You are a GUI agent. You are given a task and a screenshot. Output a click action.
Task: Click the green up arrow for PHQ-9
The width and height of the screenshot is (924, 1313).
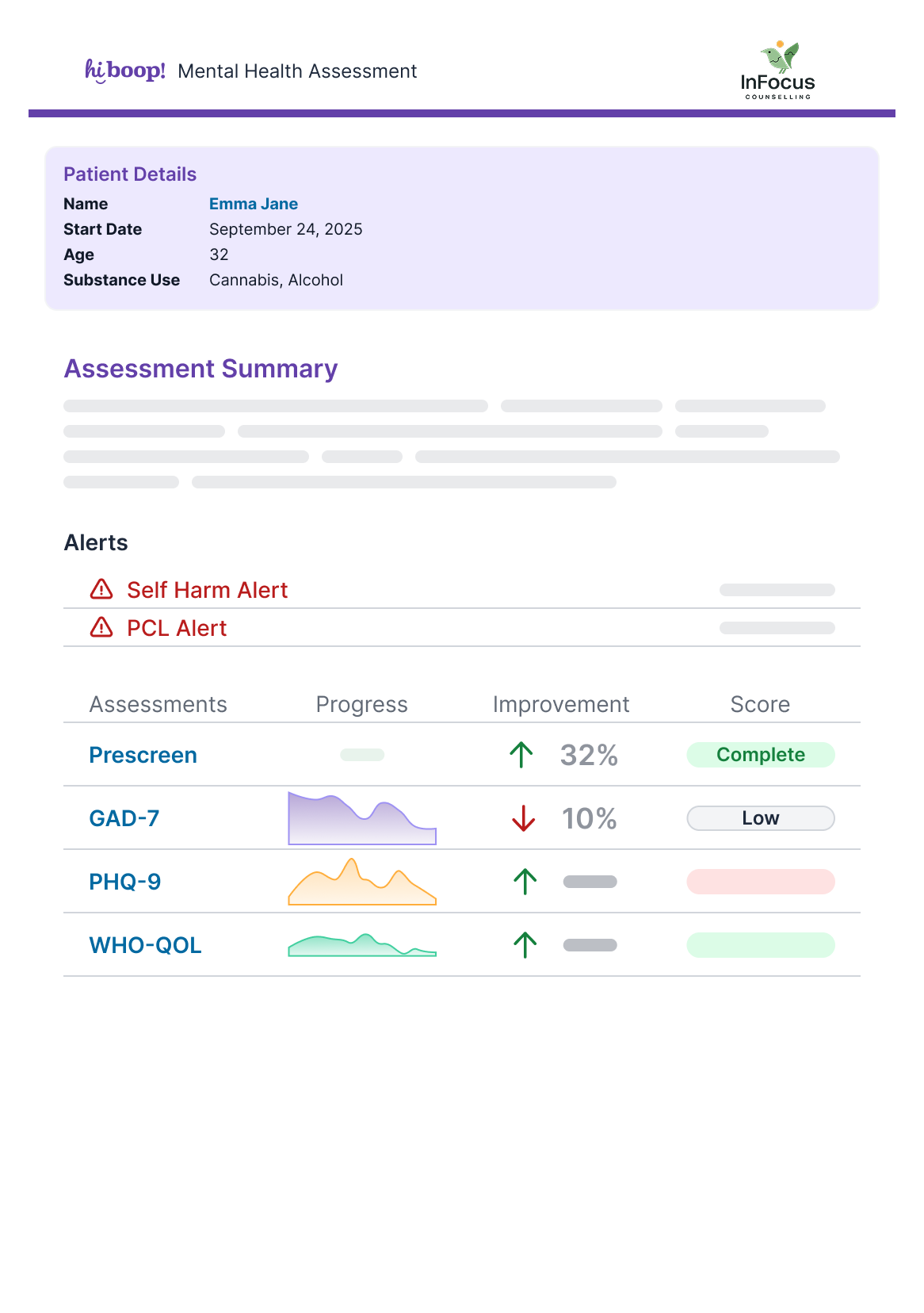[525, 881]
